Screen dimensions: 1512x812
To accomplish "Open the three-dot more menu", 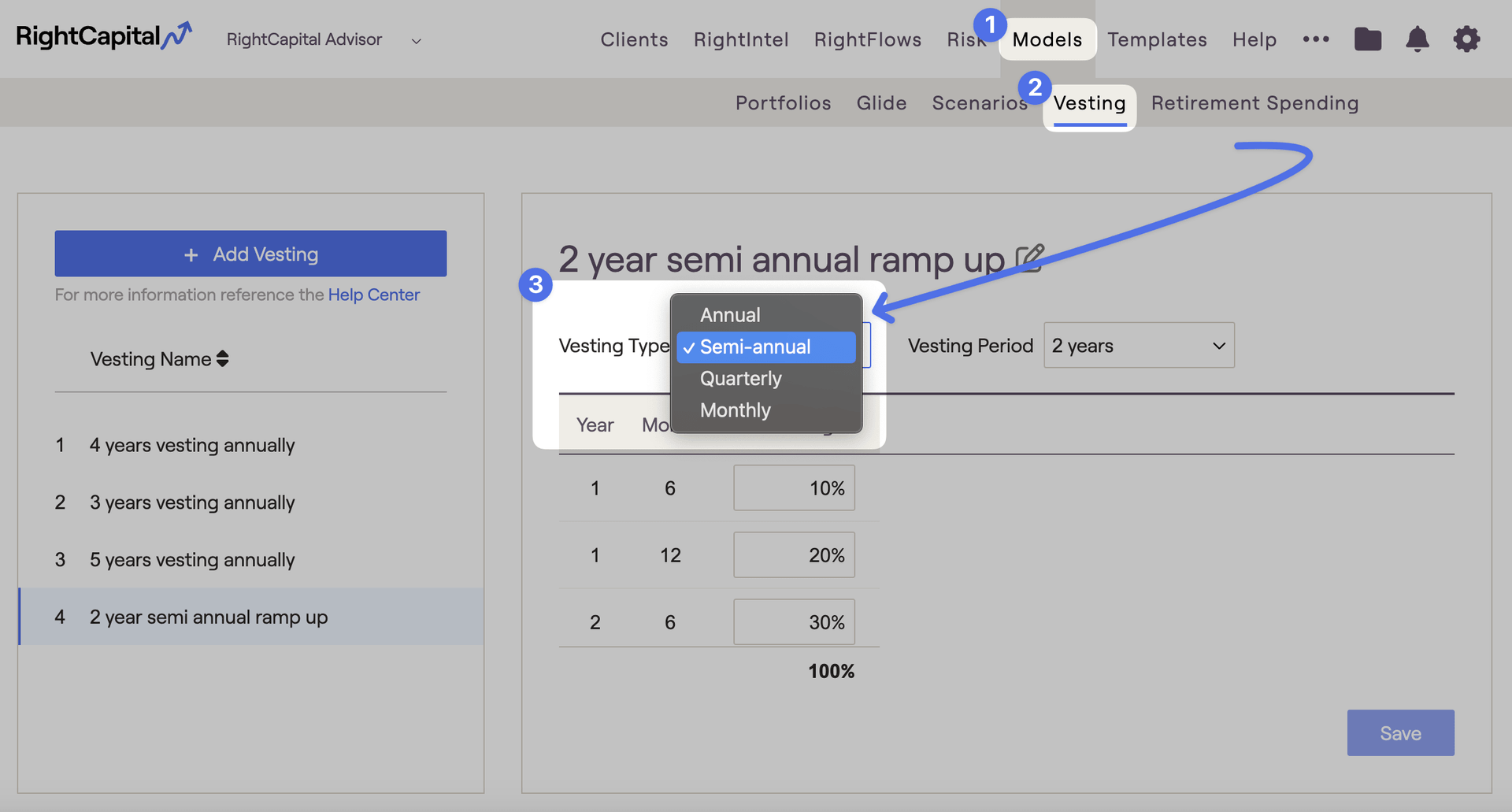I will [x=1316, y=39].
